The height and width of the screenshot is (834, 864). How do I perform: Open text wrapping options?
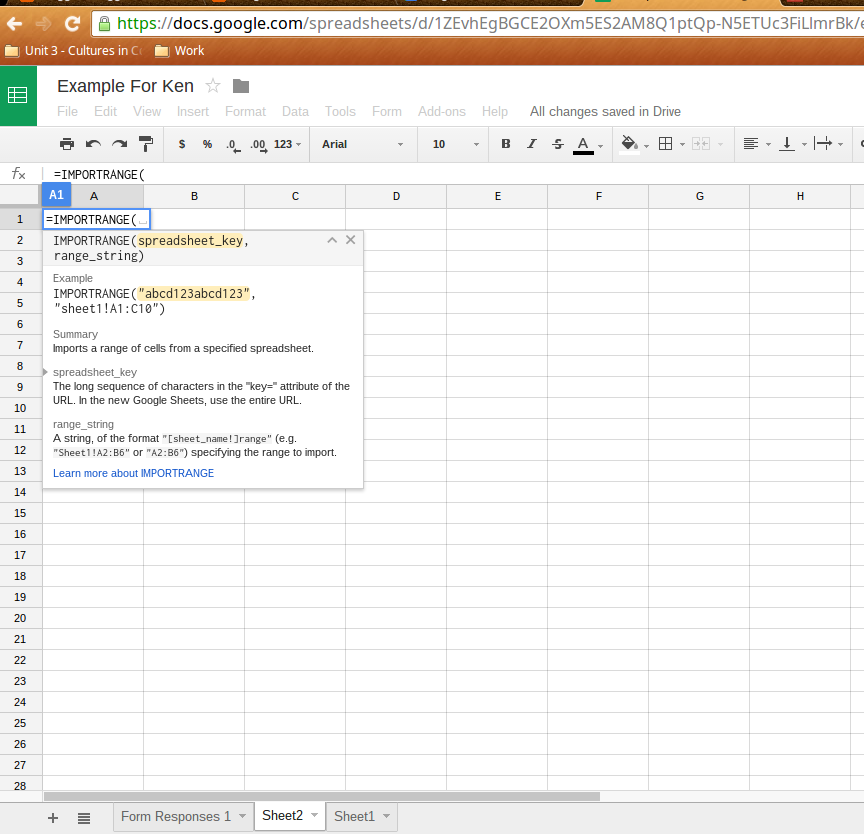828,144
